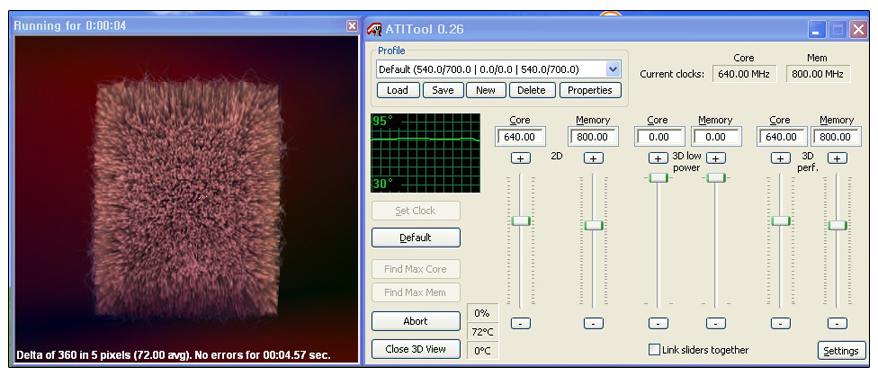The width and height of the screenshot is (878, 375).
Task: Click the ATITool icon in the title bar
Action: click(x=374, y=29)
